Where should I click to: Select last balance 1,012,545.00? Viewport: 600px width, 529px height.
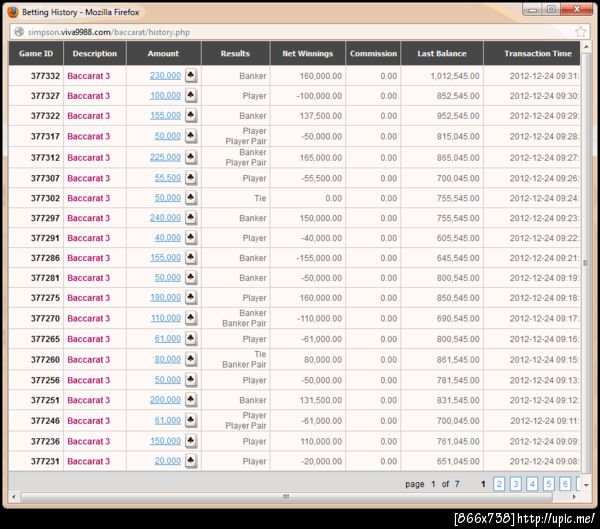click(x=455, y=76)
